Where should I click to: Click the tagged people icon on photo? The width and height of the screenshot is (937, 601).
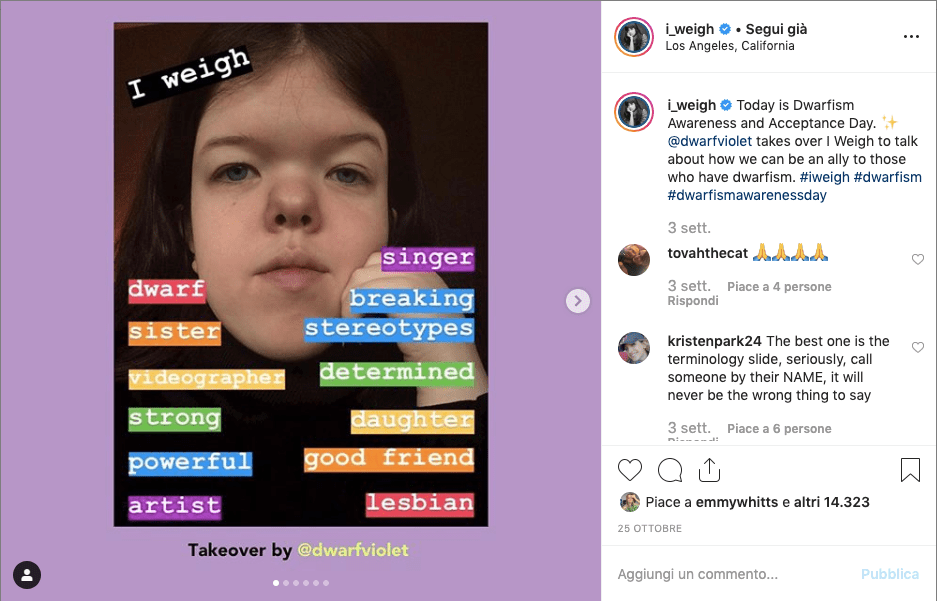click(27, 575)
